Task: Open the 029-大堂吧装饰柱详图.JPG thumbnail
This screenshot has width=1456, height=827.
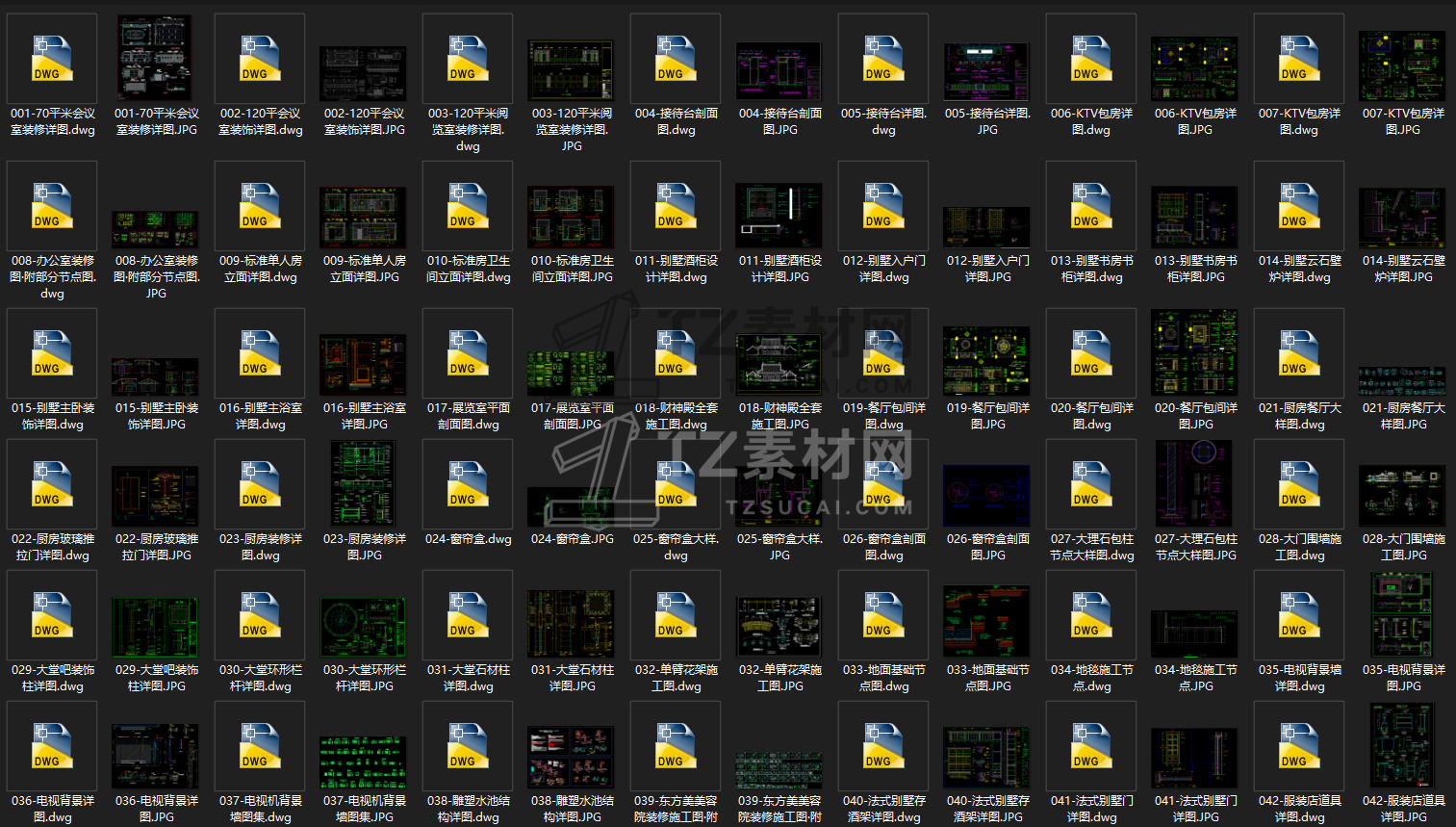Action: (156, 628)
